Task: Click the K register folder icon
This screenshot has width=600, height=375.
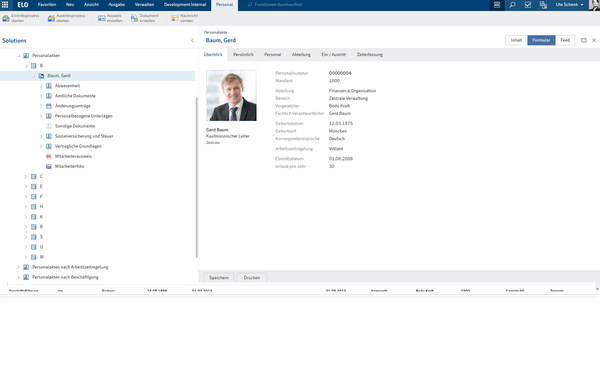Action: pyautogui.click(x=34, y=217)
